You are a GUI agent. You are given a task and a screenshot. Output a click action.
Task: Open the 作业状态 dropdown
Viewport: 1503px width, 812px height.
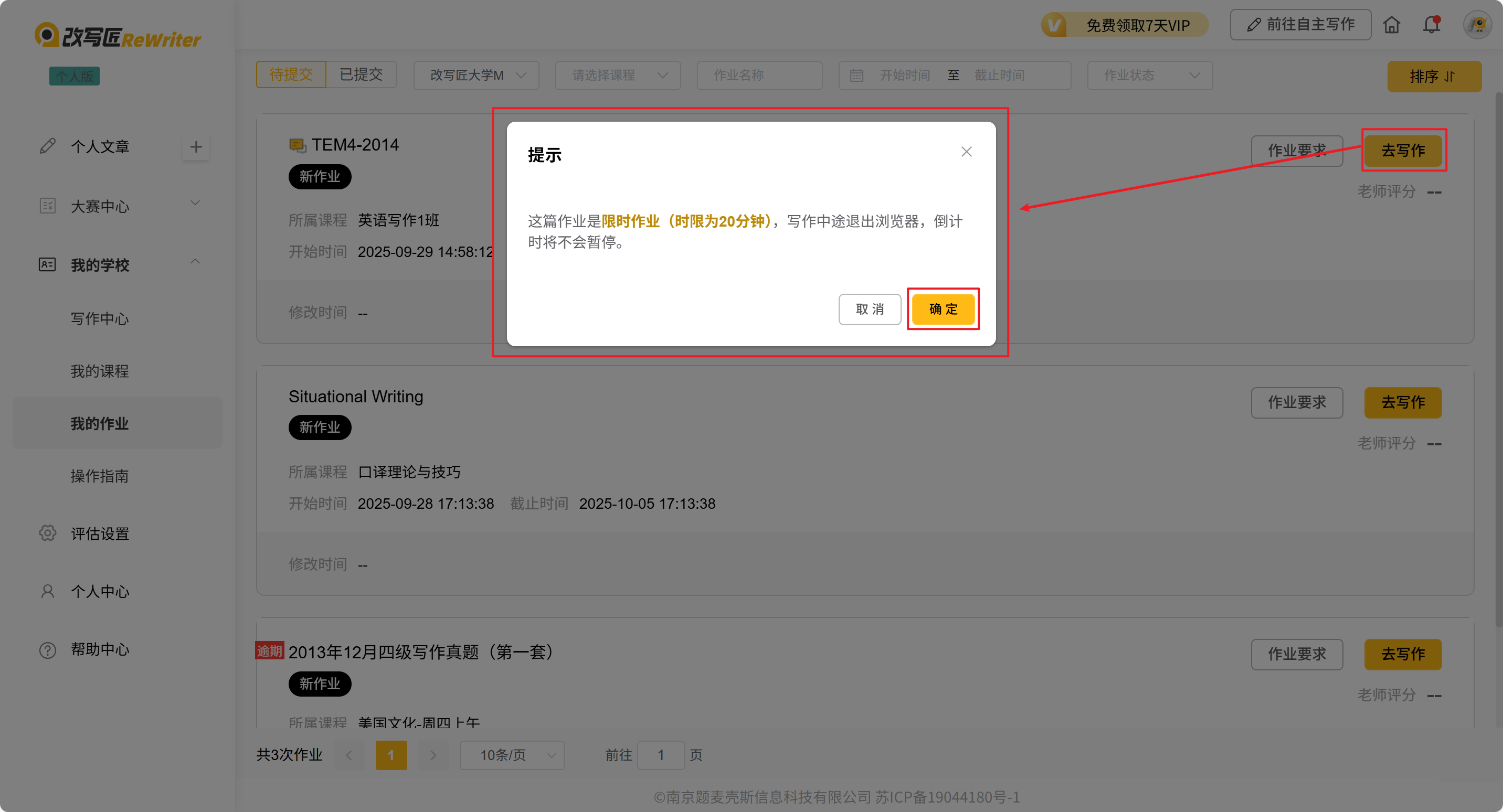click(1149, 76)
